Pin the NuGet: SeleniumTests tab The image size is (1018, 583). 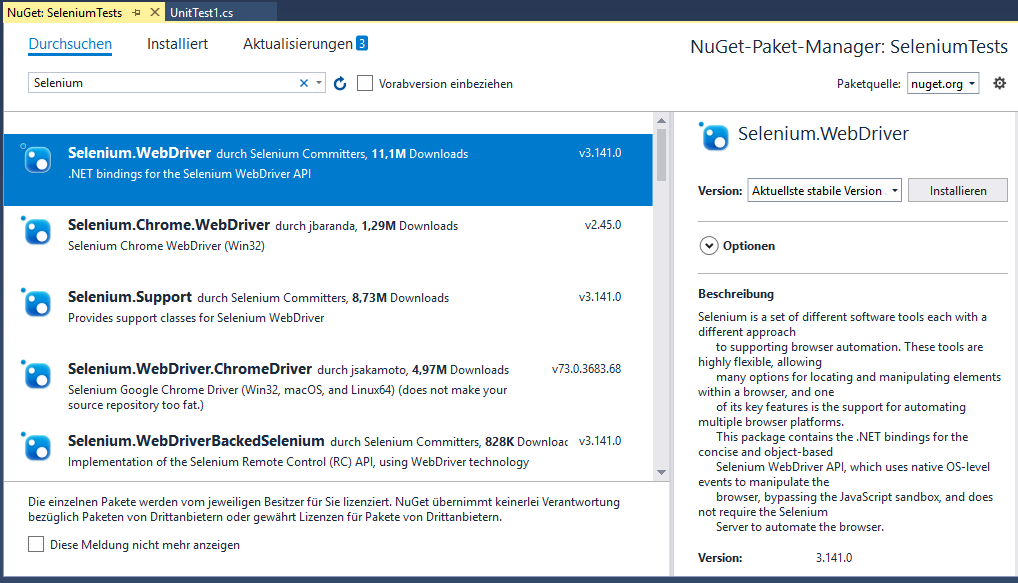tap(136, 12)
